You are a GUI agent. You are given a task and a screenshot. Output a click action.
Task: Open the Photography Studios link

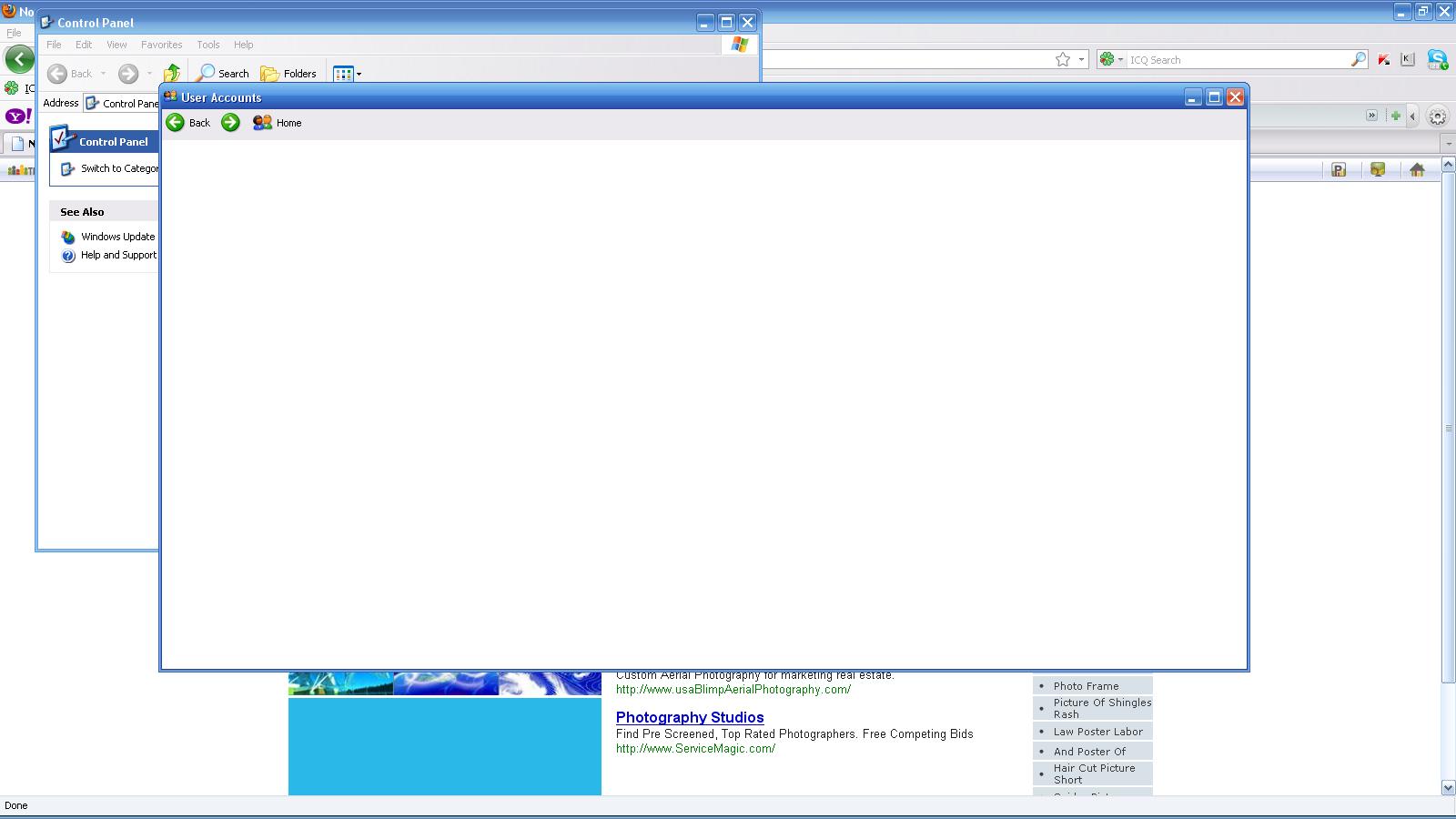point(690,717)
